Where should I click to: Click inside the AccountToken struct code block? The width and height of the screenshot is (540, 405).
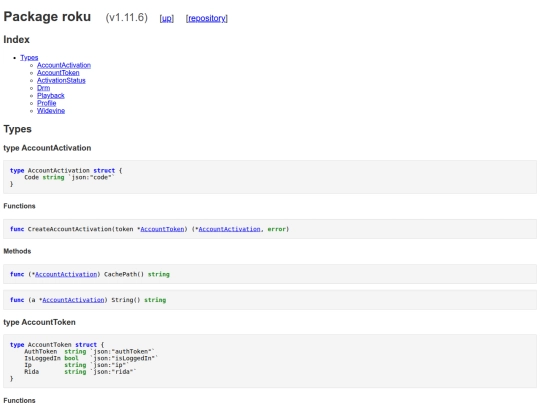tap(270, 361)
